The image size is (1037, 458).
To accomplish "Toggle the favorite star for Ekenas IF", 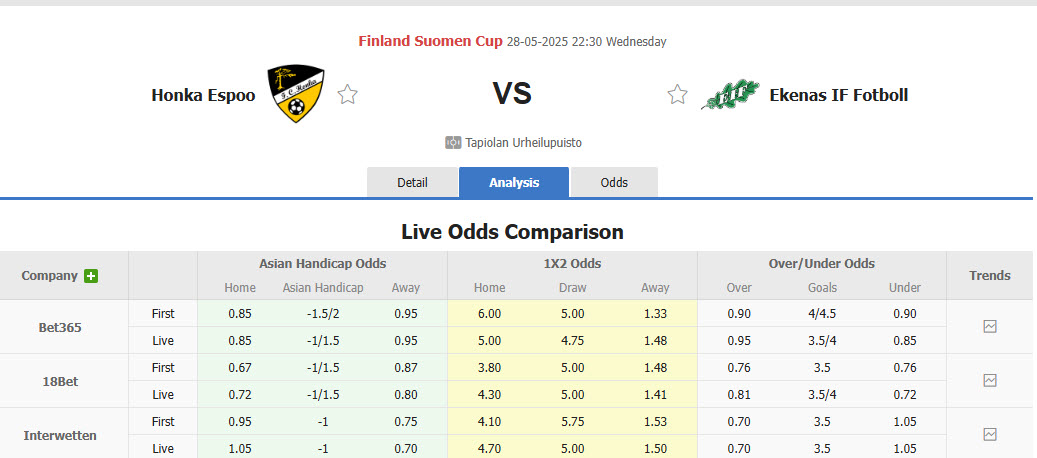I will point(677,95).
